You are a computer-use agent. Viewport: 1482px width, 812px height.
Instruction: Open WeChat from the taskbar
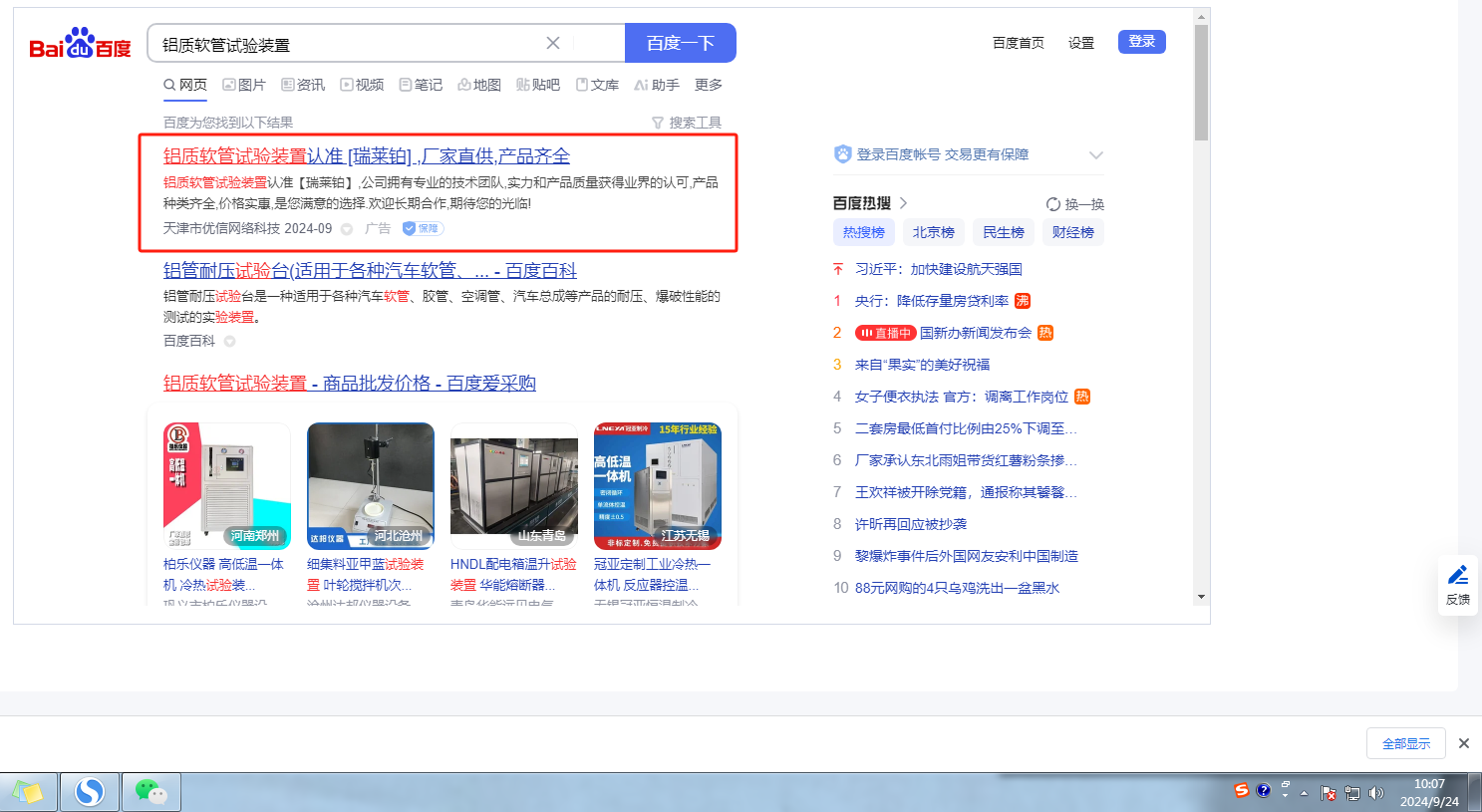coord(151,792)
